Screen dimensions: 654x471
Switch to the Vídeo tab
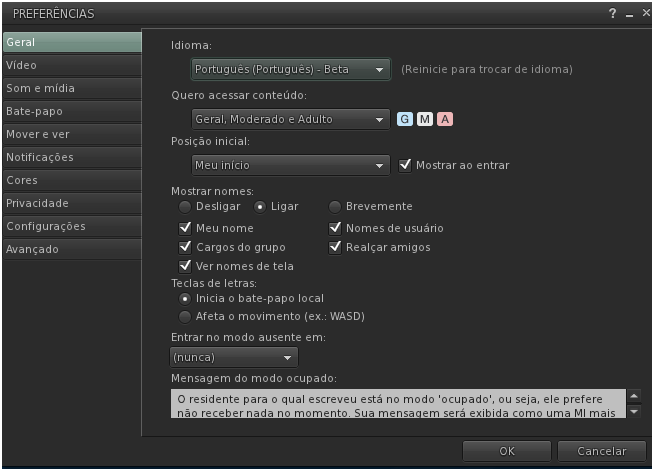pos(70,65)
